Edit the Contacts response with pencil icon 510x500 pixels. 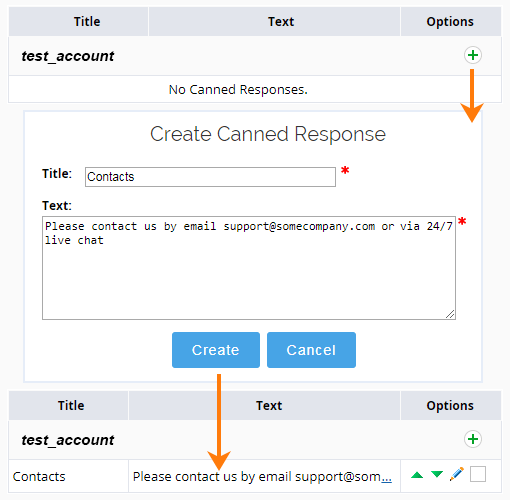coord(456,474)
